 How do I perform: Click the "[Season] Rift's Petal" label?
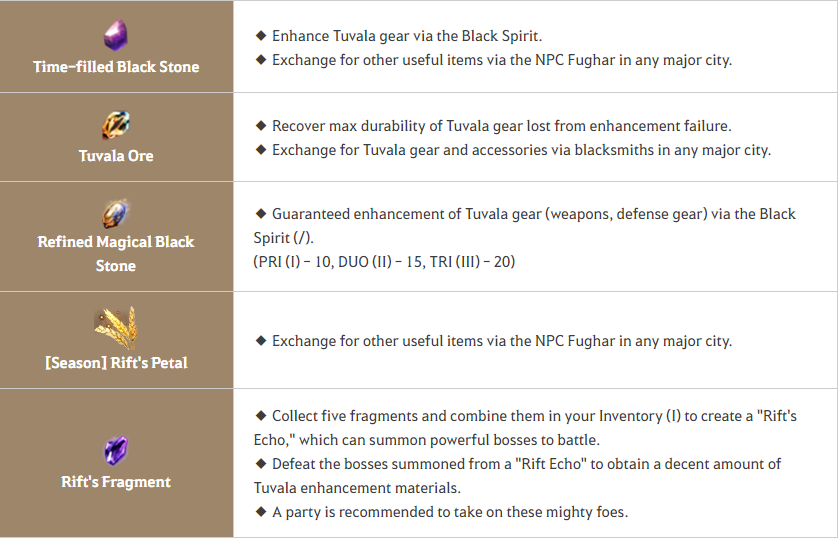[x=116, y=362]
